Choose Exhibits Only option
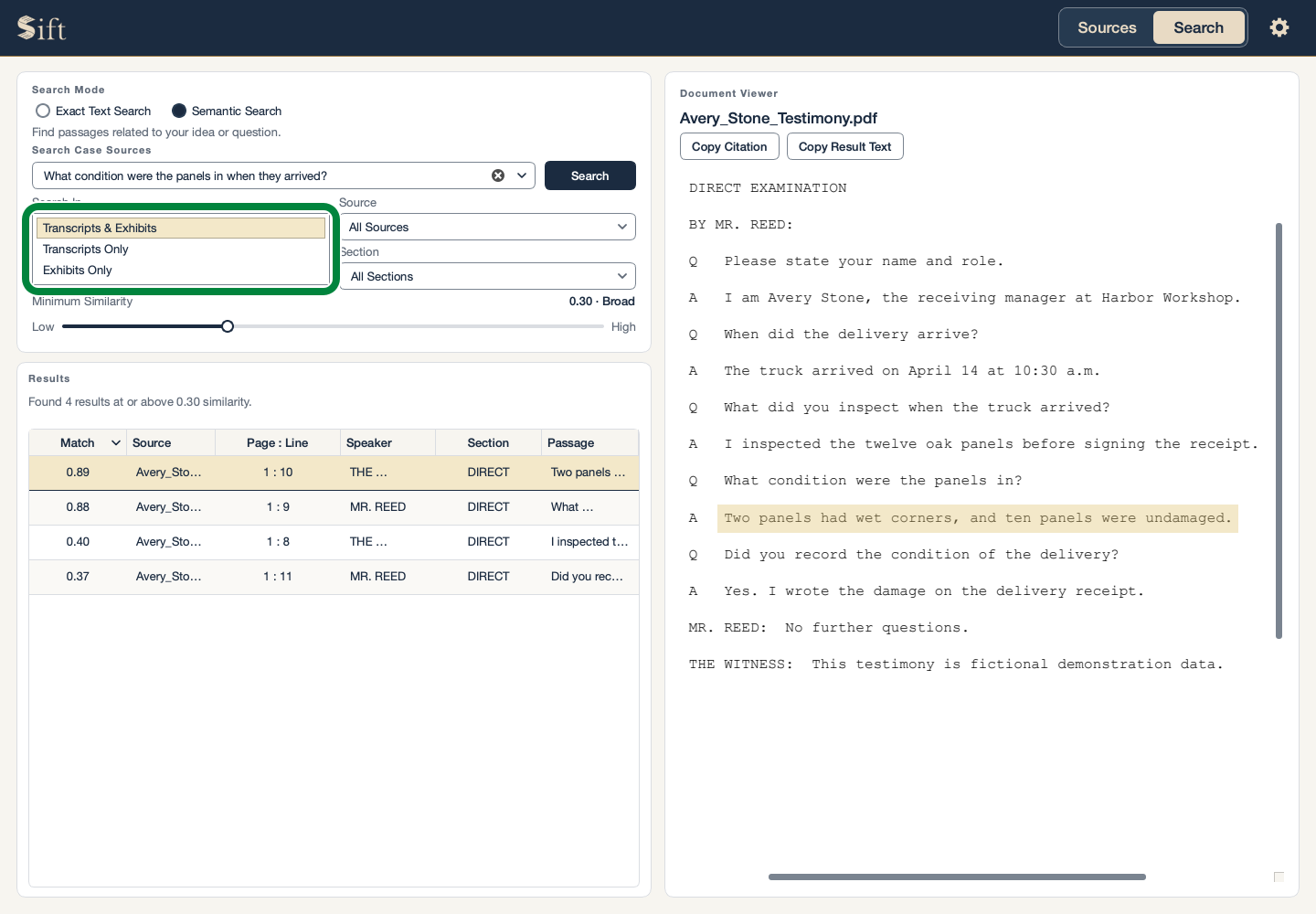Image resolution: width=1316 pixels, height=914 pixels. click(181, 270)
